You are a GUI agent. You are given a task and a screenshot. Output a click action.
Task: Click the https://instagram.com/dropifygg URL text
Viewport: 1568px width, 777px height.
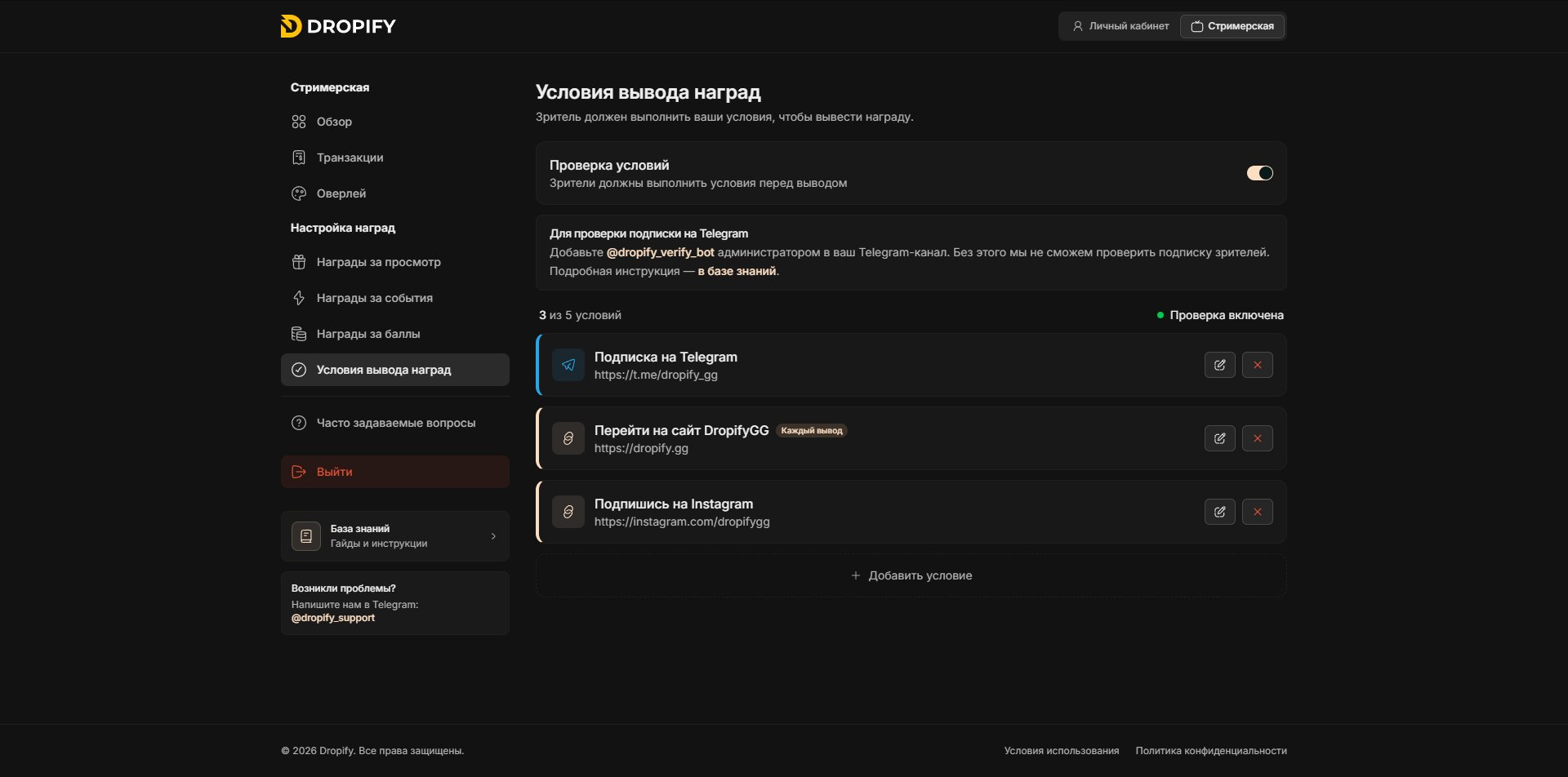click(682, 522)
